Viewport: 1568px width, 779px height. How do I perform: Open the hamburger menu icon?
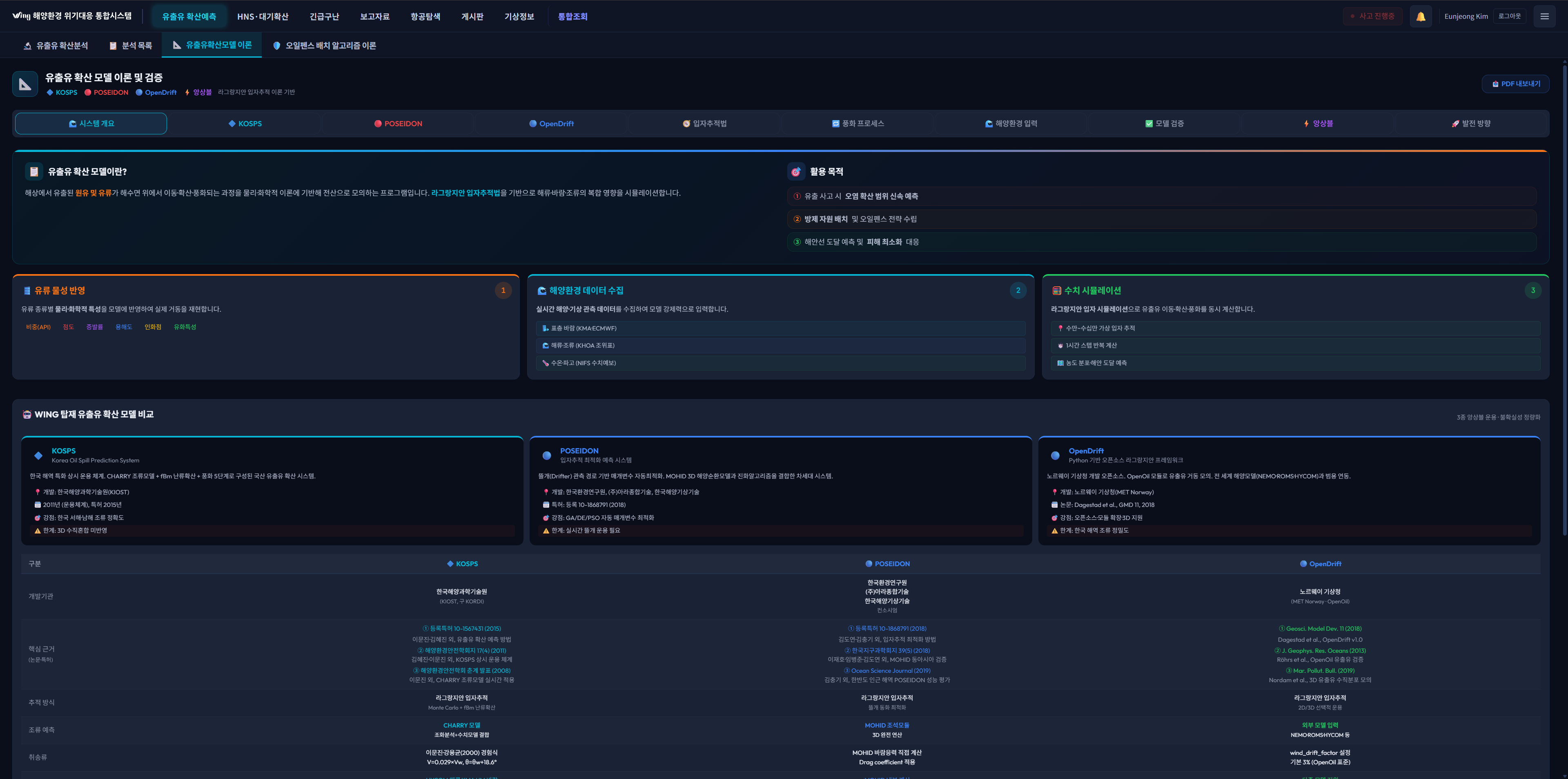pos(1543,16)
